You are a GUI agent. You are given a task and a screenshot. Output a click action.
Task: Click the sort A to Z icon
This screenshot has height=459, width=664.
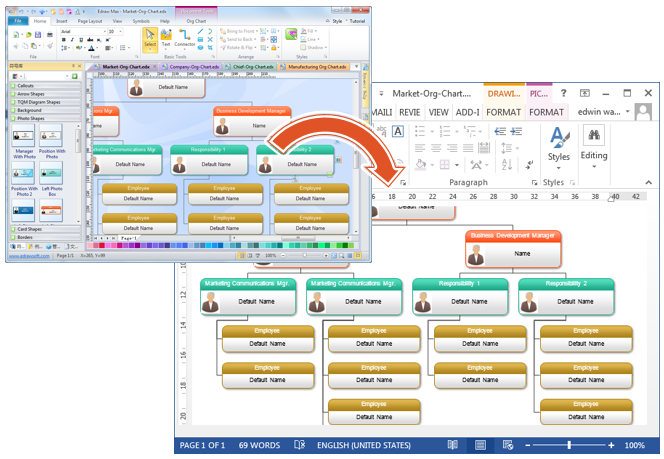[507, 164]
